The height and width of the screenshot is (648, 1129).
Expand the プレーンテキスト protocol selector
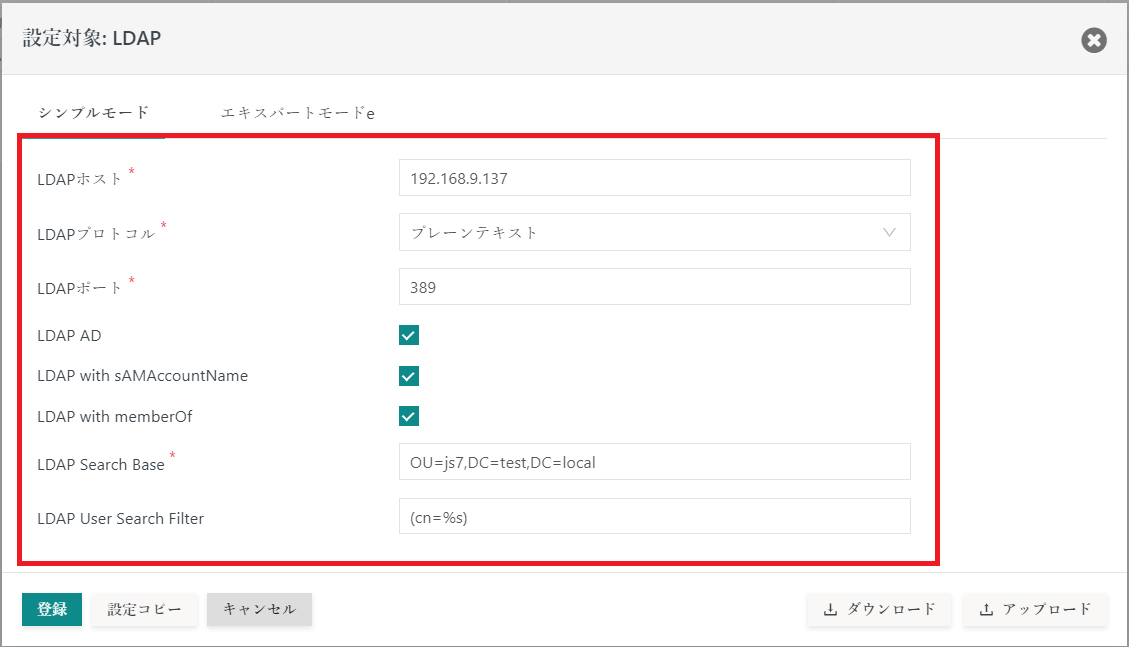click(655, 232)
